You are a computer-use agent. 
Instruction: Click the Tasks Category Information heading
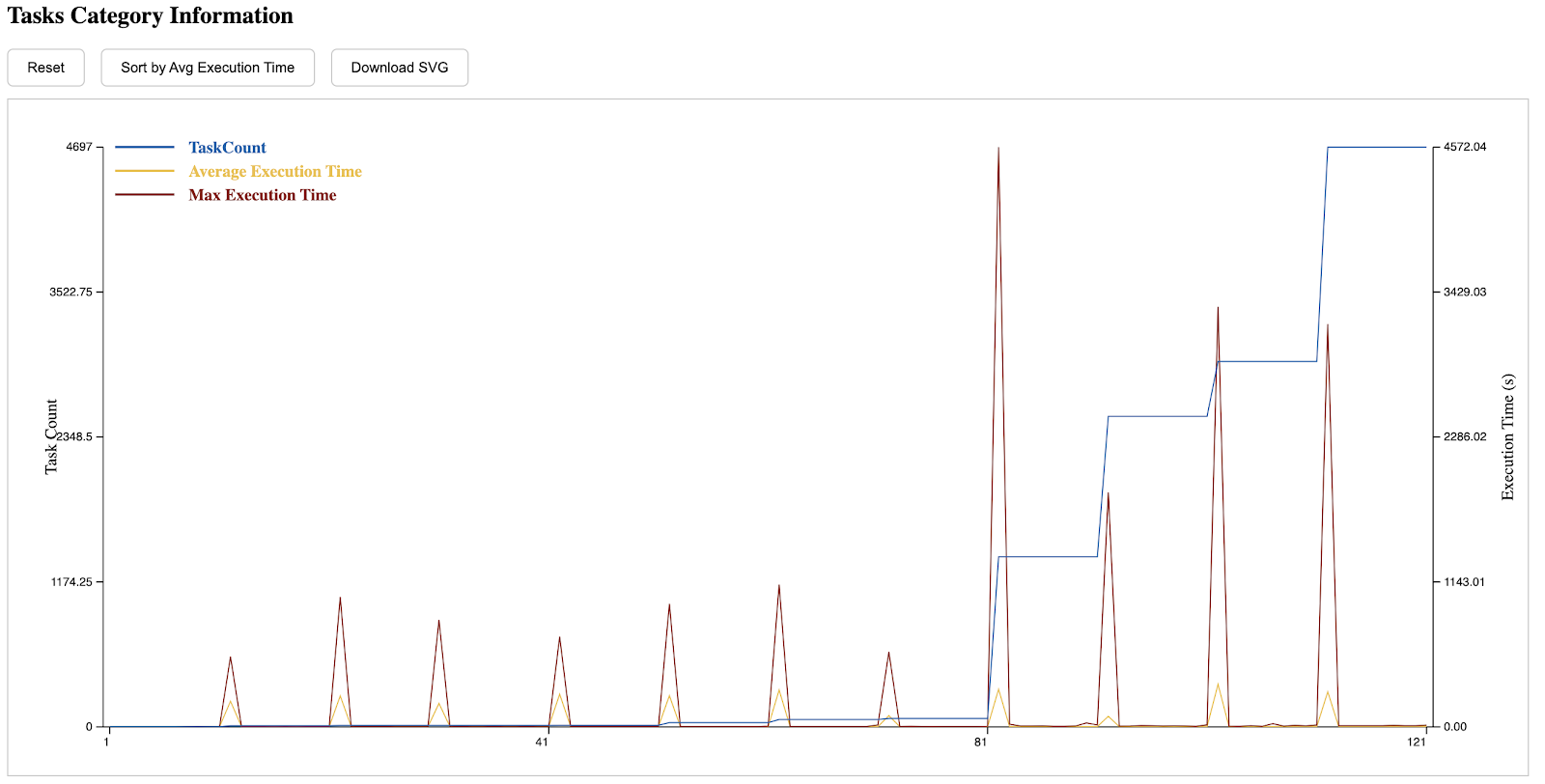[x=151, y=16]
